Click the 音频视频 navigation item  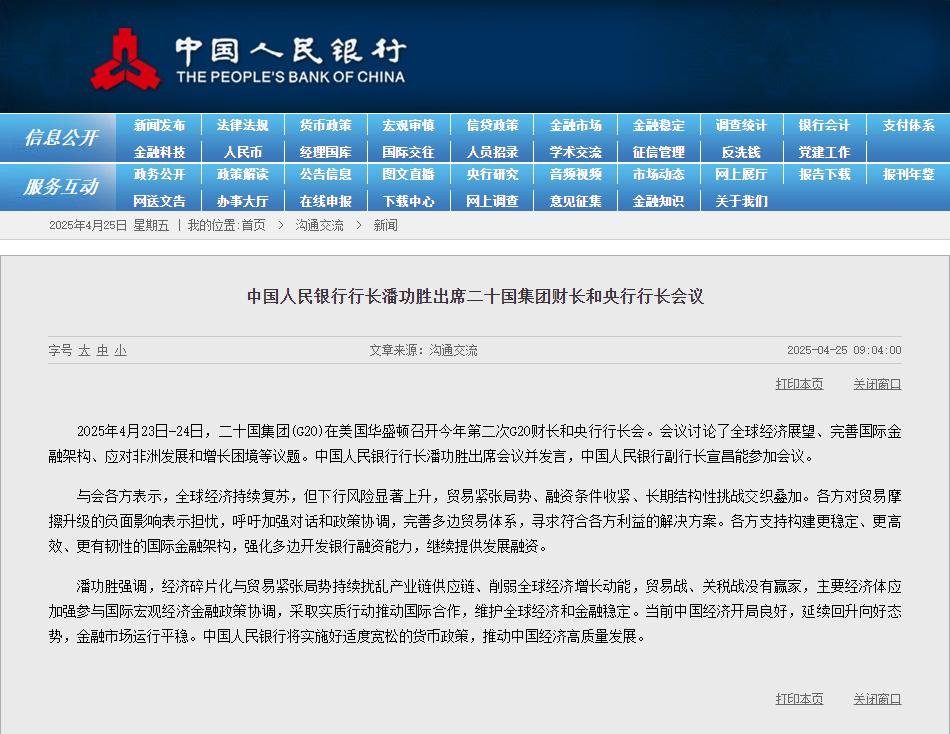(x=575, y=176)
